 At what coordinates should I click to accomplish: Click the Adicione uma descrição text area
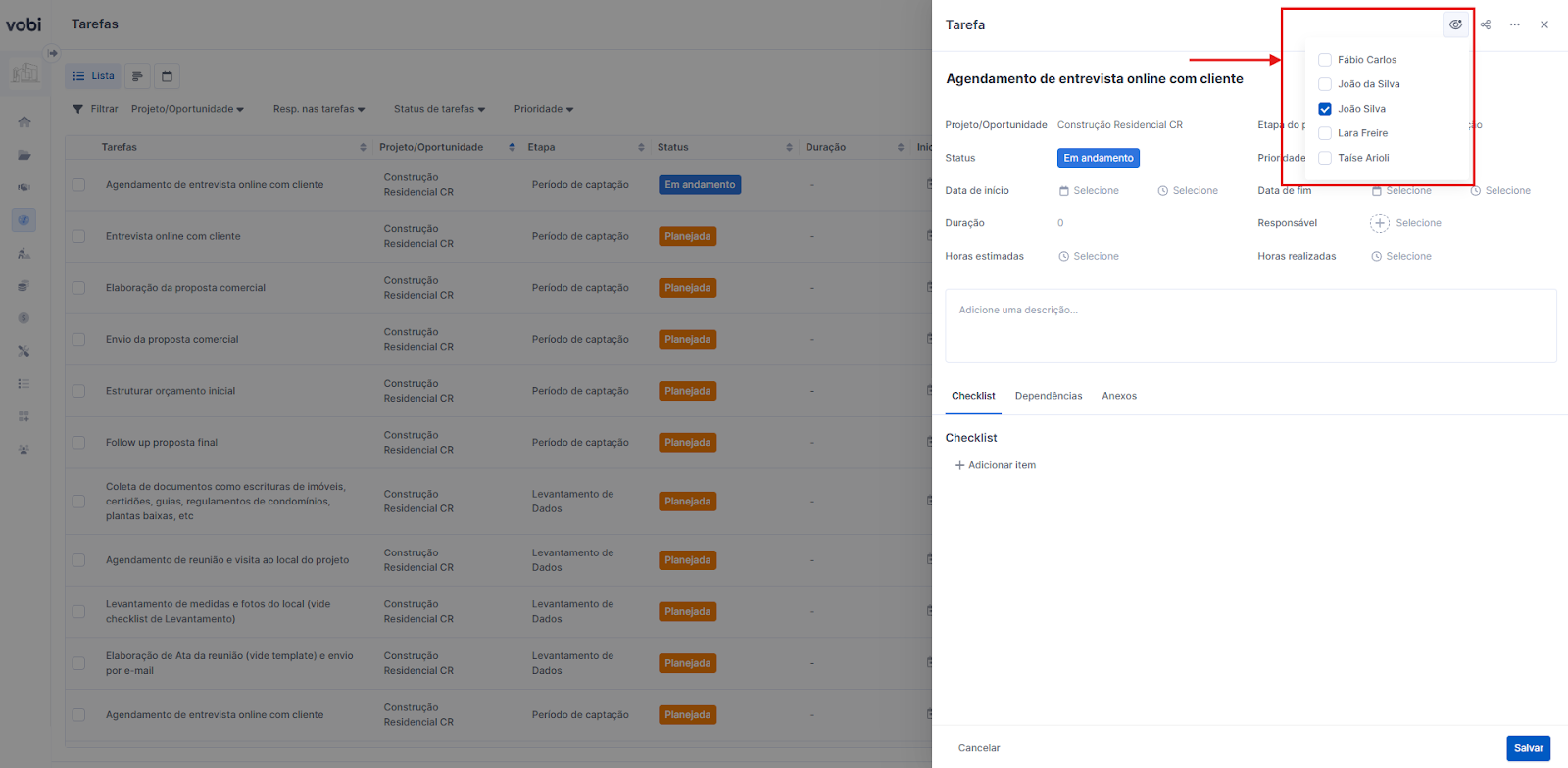pyautogui.click(x=1250, y=326)
